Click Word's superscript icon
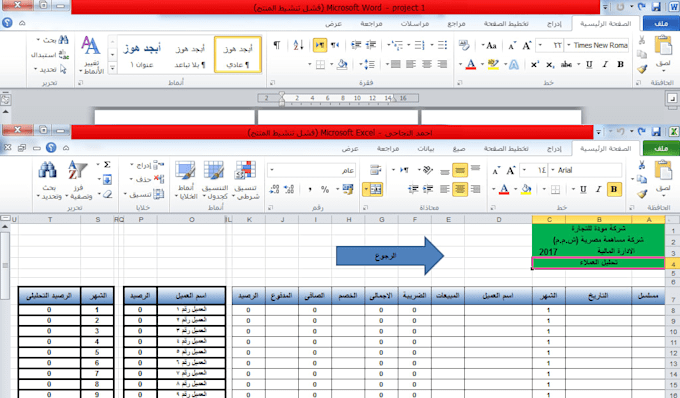680x398 pixels. coord(535,65)
